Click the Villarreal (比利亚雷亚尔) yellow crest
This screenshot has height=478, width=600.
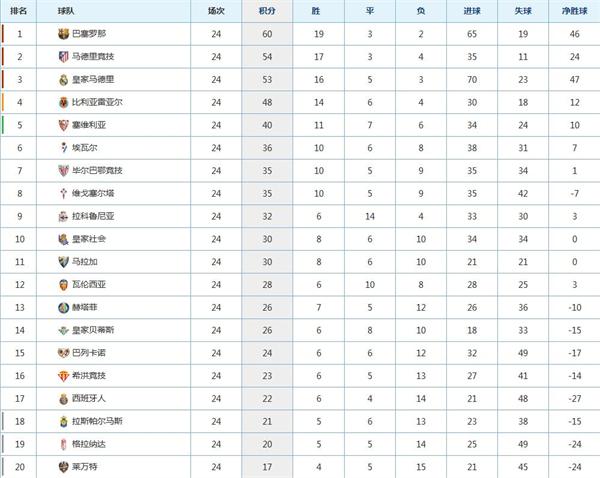[x=64, y=102]
